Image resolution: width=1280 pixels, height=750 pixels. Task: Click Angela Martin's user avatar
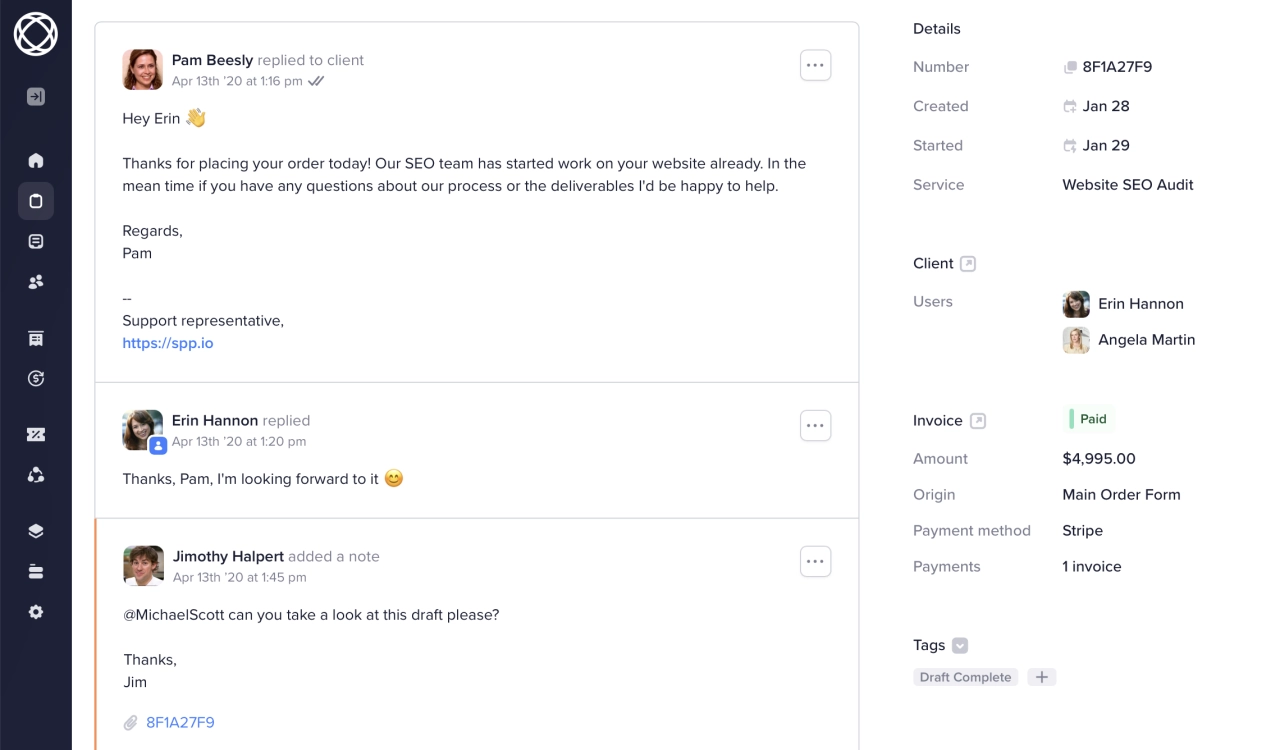[1076, 340]
